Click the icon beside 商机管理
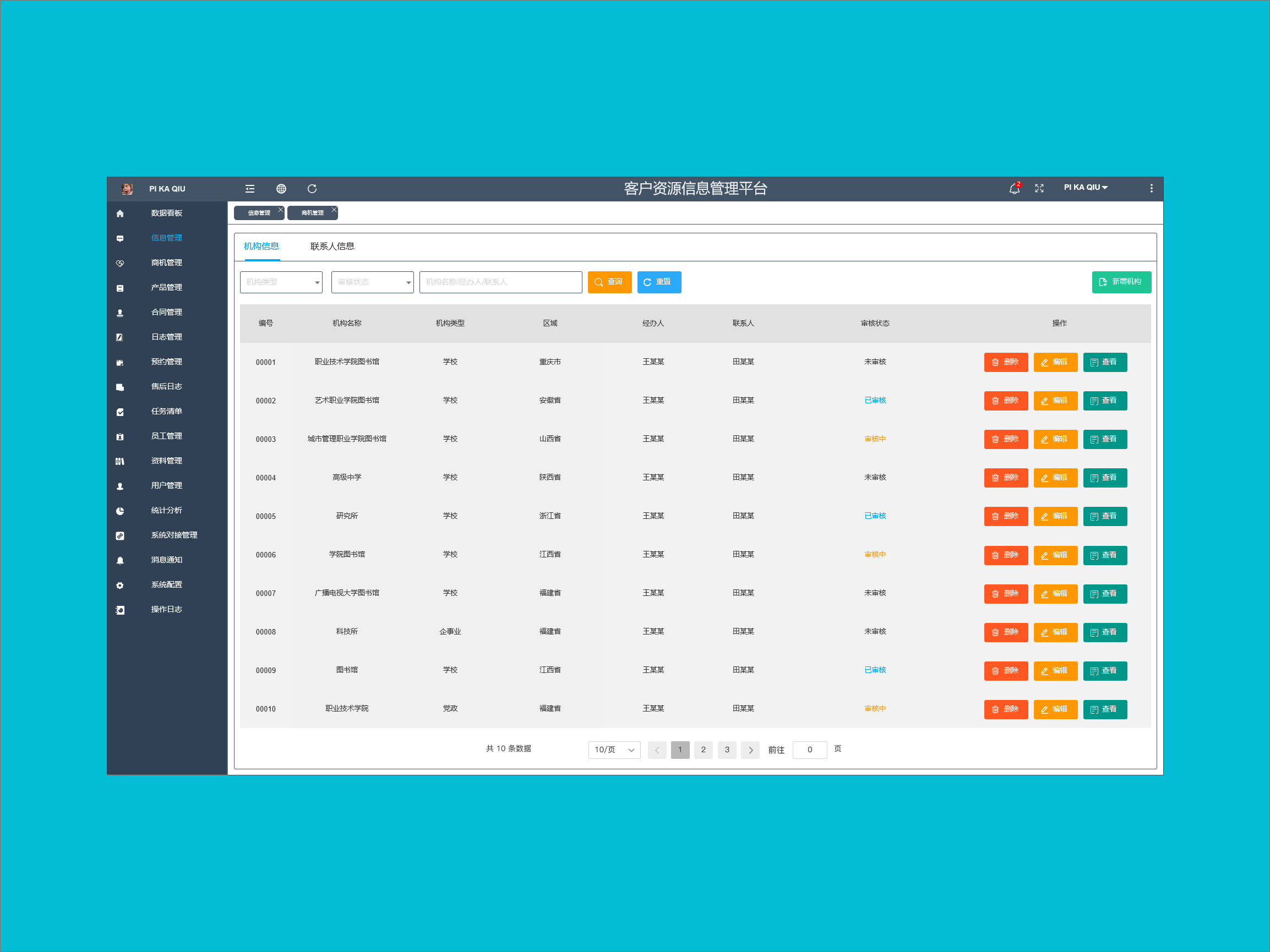 [120, 264]
